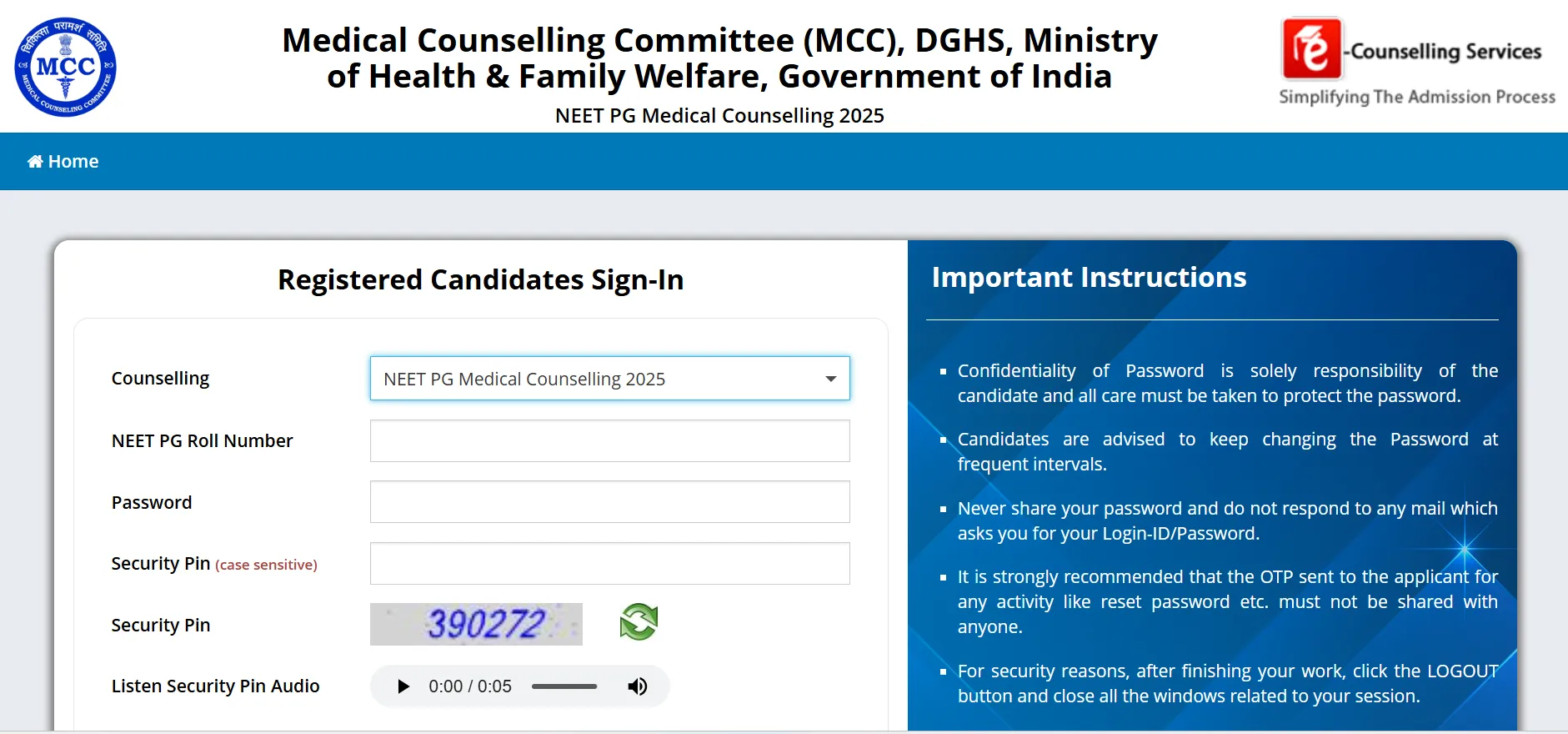
Task: Click the Medical Counselling Committee page title
Action: [x=719, y=58]
